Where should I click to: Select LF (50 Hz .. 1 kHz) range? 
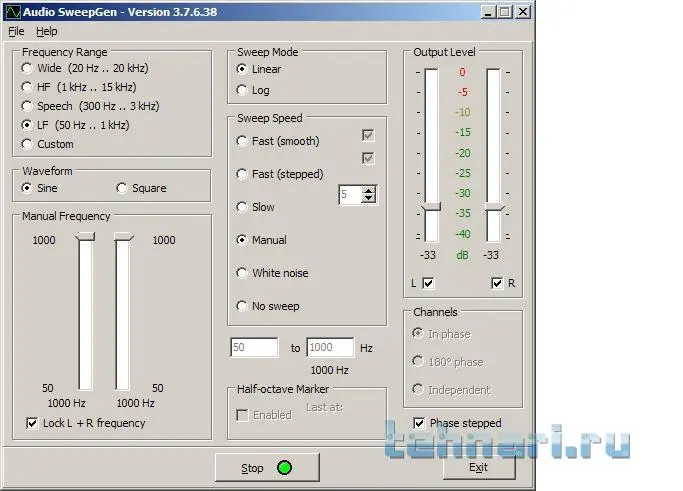coord(75,125)
